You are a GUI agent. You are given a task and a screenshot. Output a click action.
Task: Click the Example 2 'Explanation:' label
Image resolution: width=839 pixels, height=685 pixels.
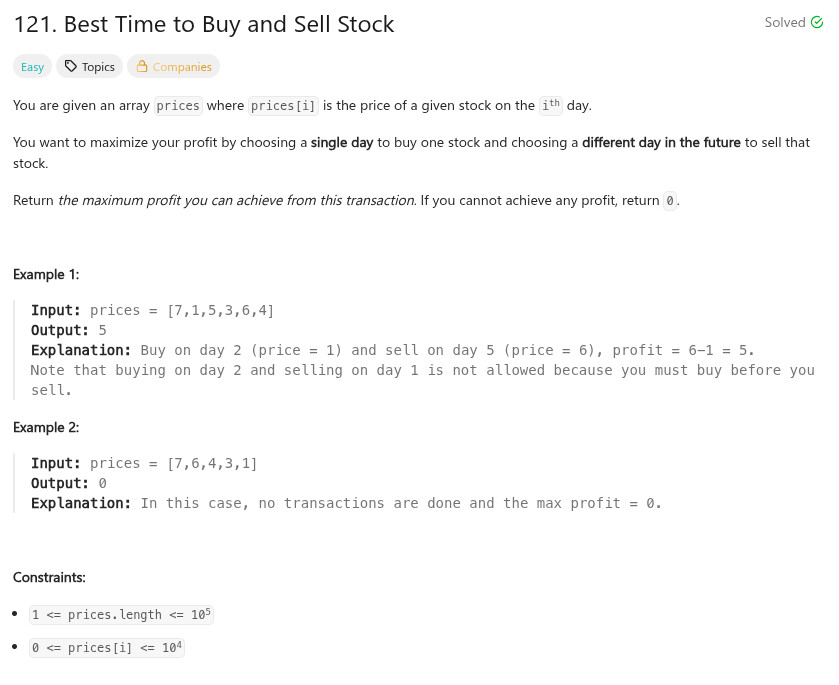tap(81, 503)
